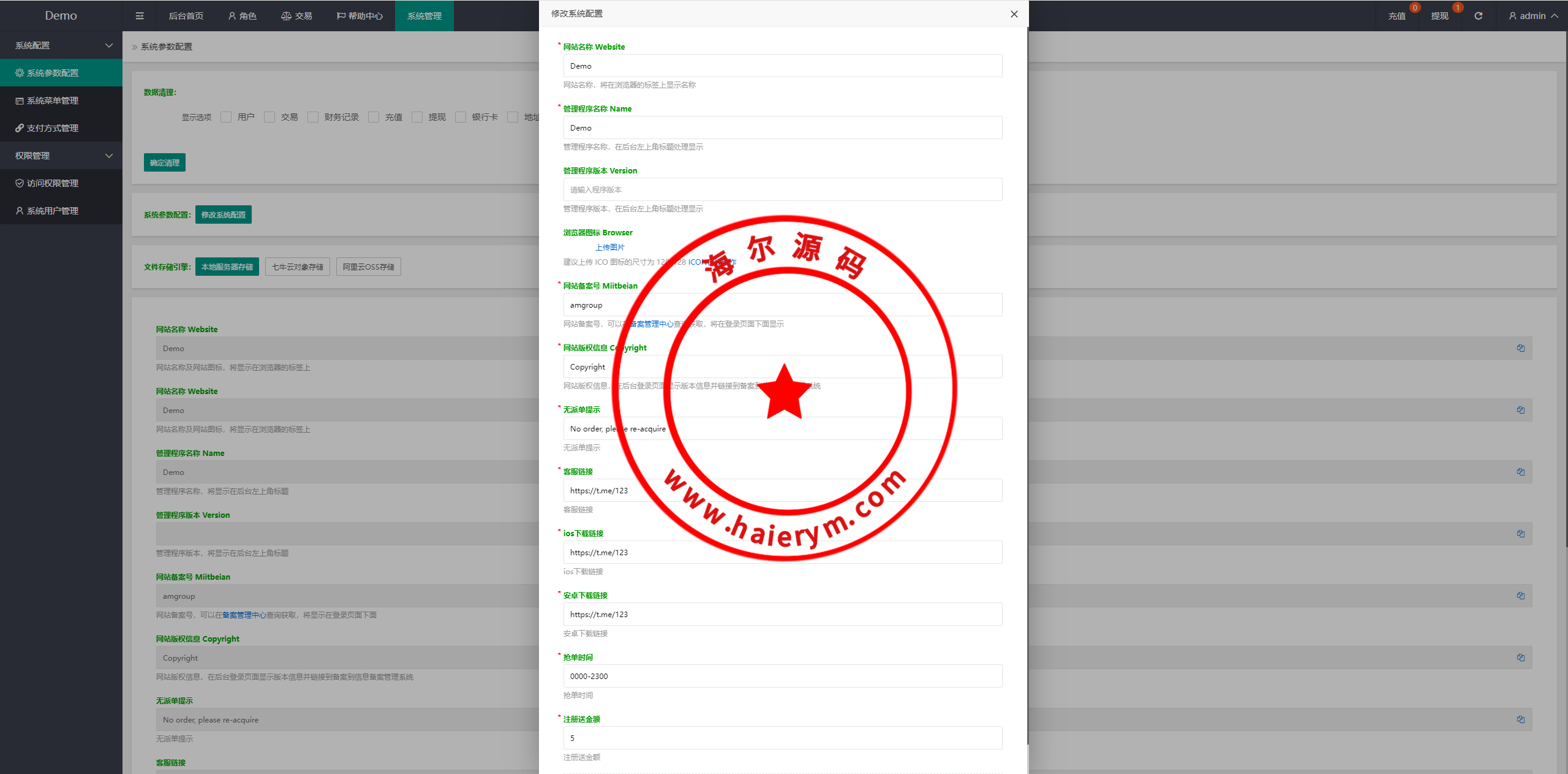The height and width of the screenshot is (774, 1568).
Task: Copy the Miitbeian field value icon
Action: 1520,596
